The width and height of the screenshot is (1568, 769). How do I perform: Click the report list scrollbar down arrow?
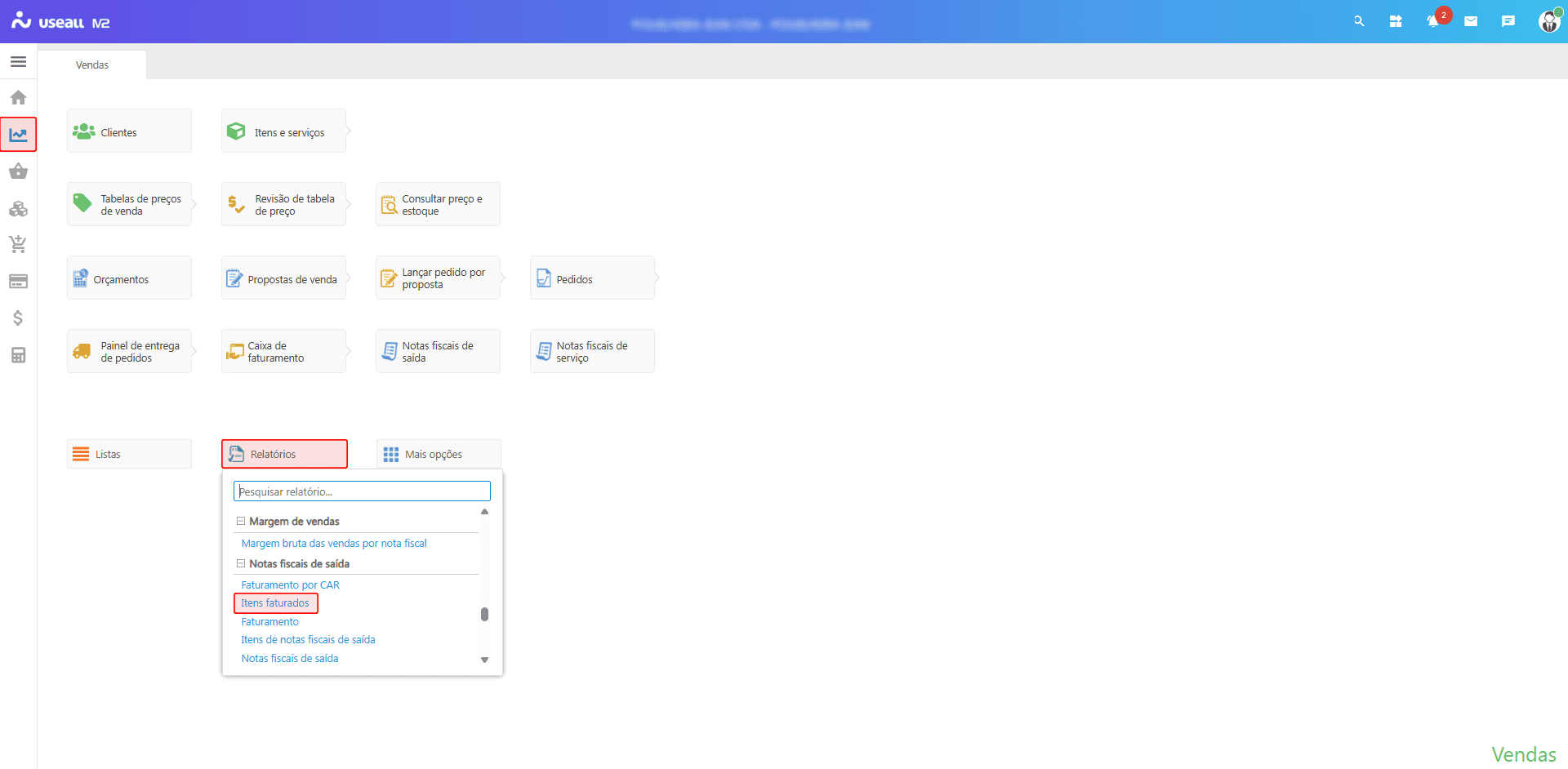pos(484,660)
